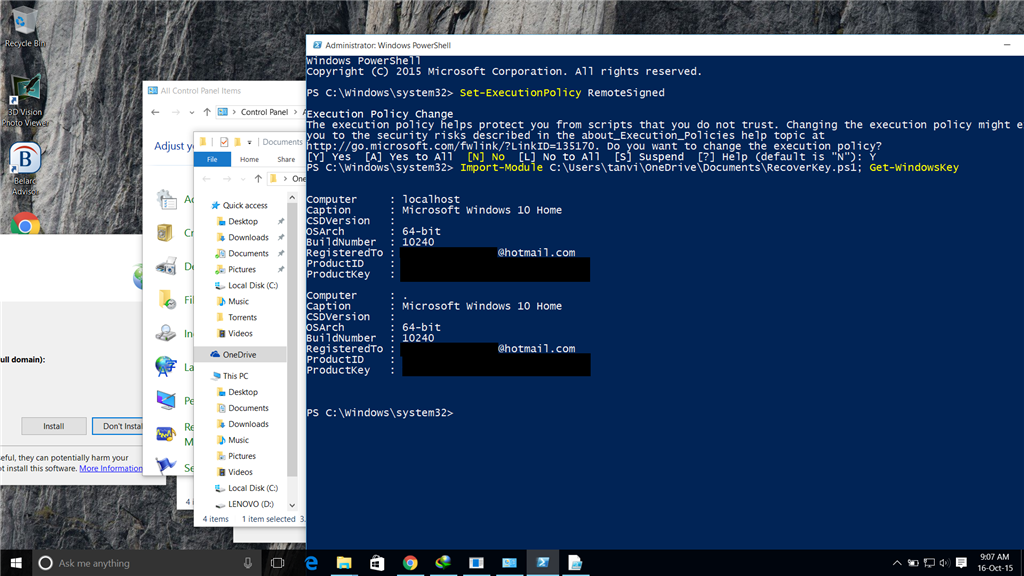
Task: Expand the Customize Quick Access Toolbar dropdown
Action: click(x=249, y=142)
